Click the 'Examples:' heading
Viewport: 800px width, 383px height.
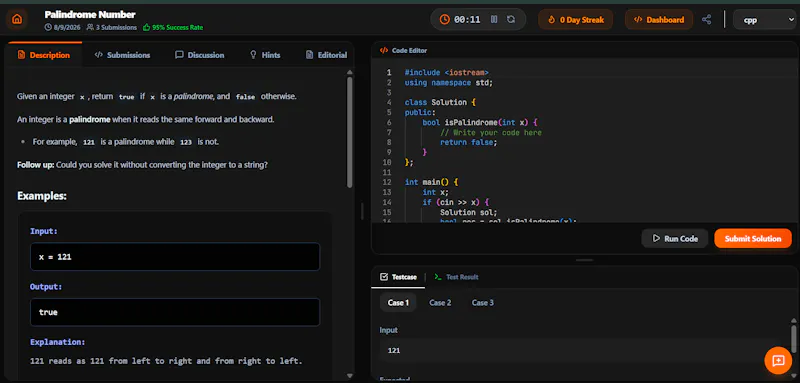[42, 196]
